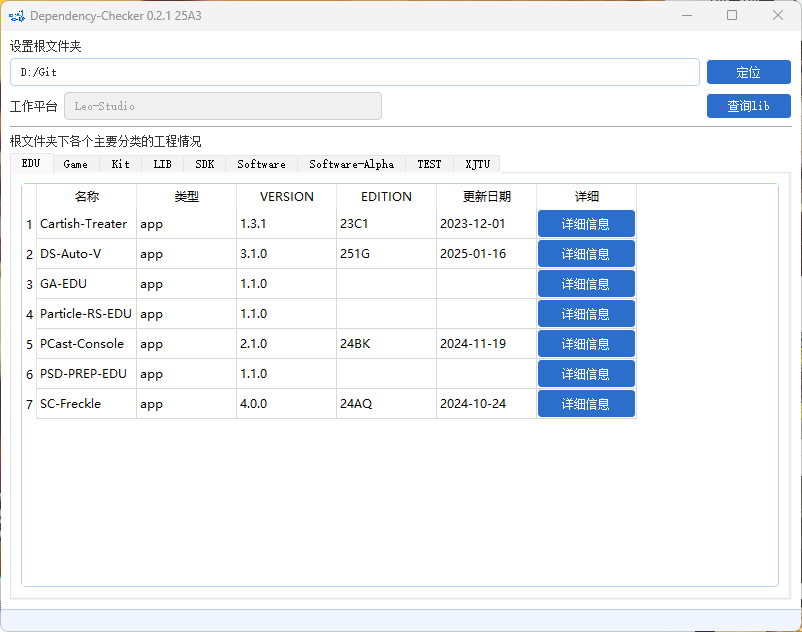Maximize the Dependency-Checker window

pos(732,16)
